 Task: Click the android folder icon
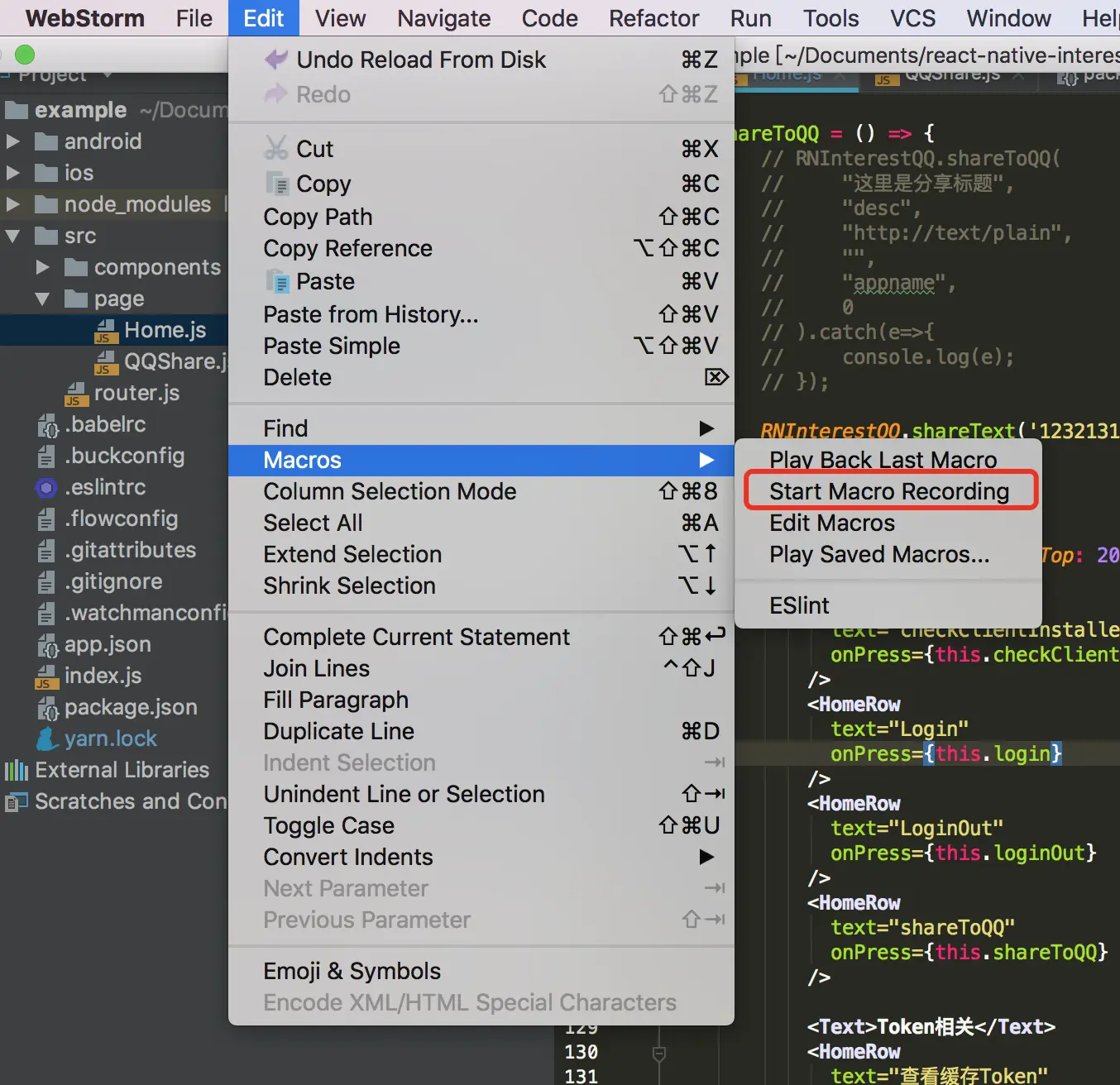pyautogui.click(x=46, y=141)
